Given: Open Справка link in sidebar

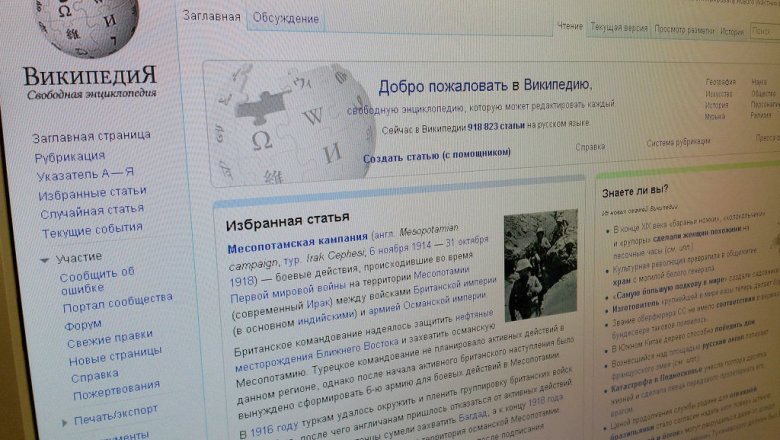Looking at the screenshot, I should click(x=95, y=376).
